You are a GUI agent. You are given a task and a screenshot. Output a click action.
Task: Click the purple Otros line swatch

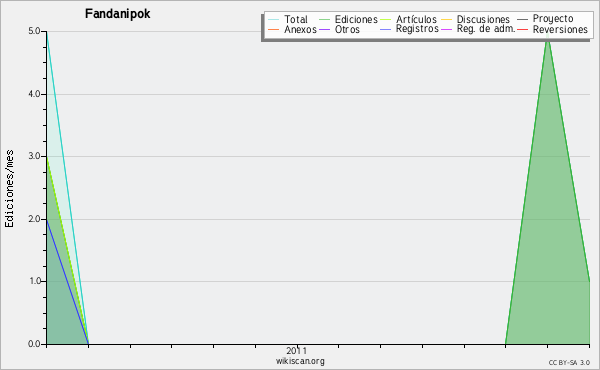(324, 29)
